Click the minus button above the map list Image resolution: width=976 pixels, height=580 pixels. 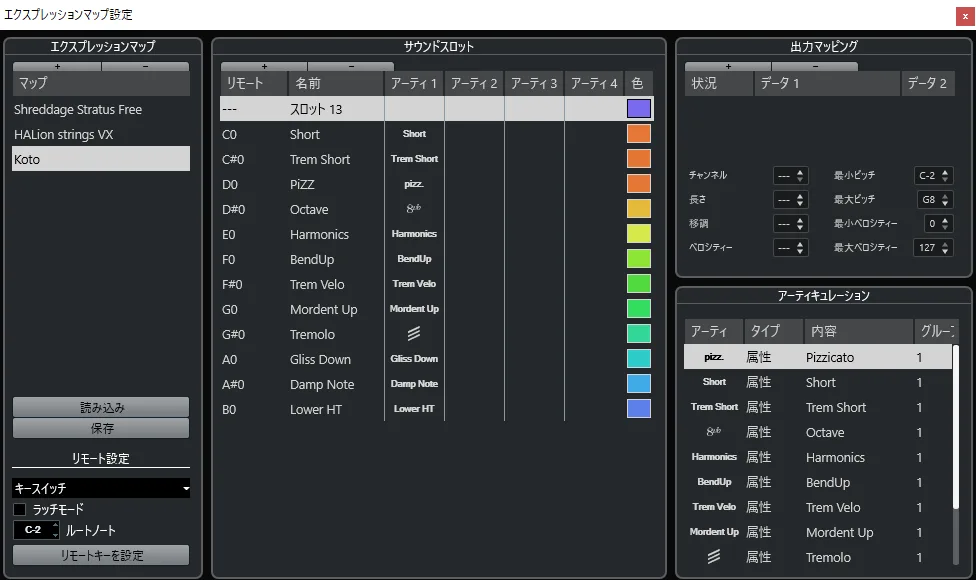[x=145, y=66]
